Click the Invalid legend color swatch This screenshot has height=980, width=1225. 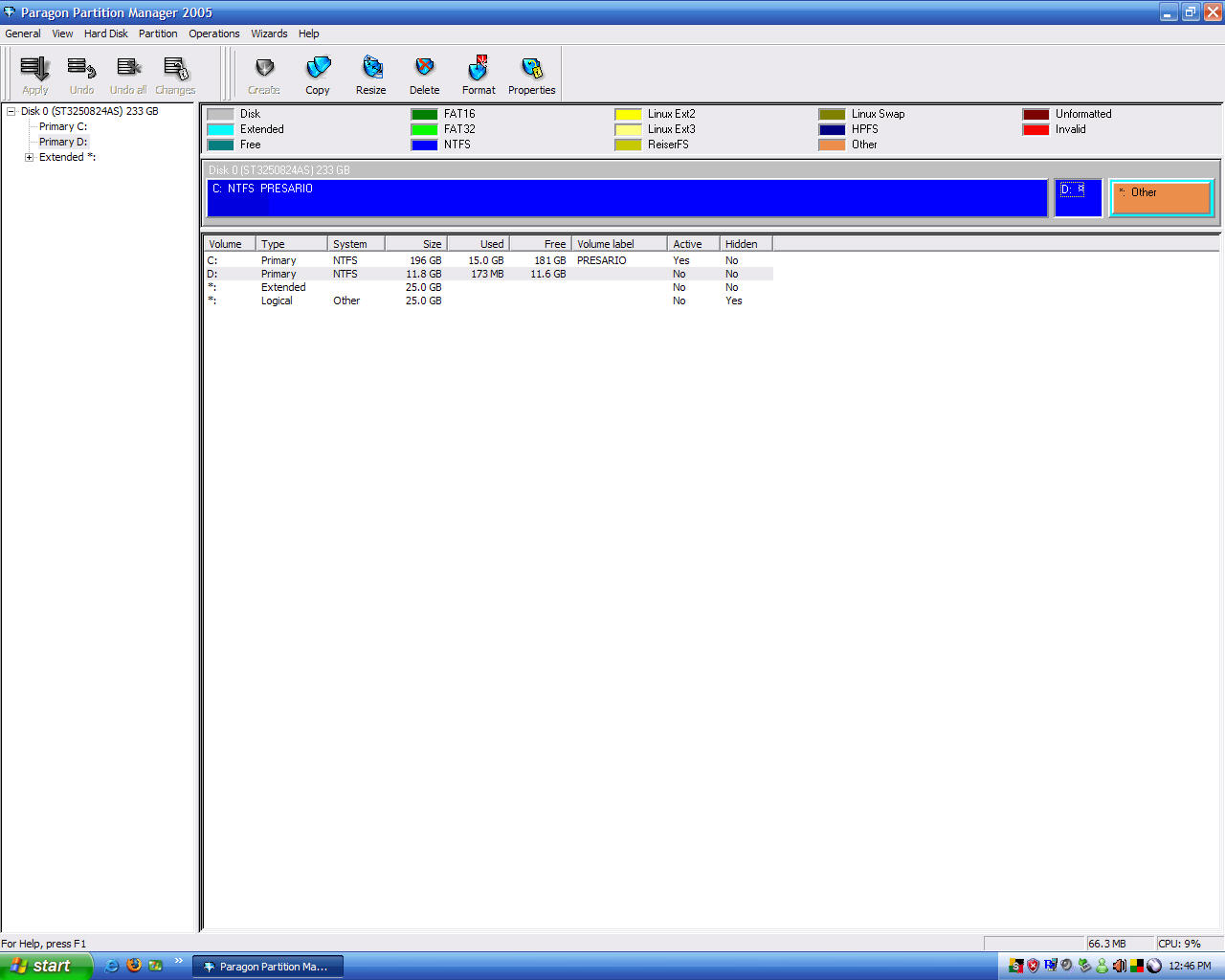point(1036,129)
